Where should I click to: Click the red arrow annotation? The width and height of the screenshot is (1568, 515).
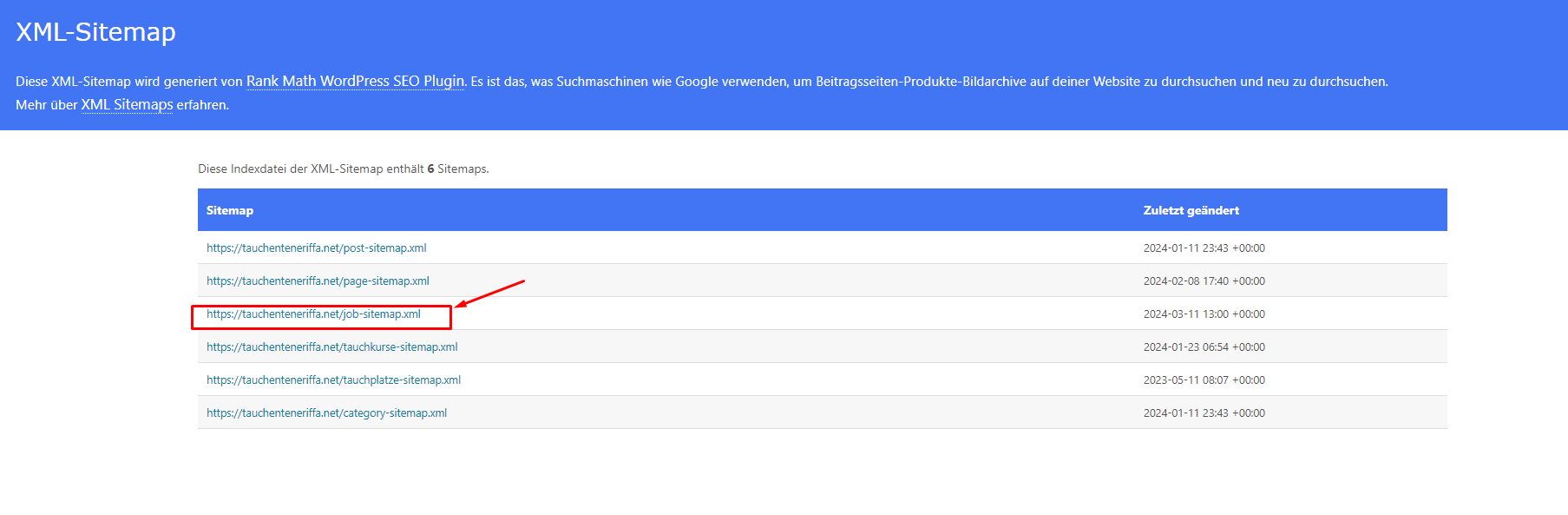pos(490,294)
